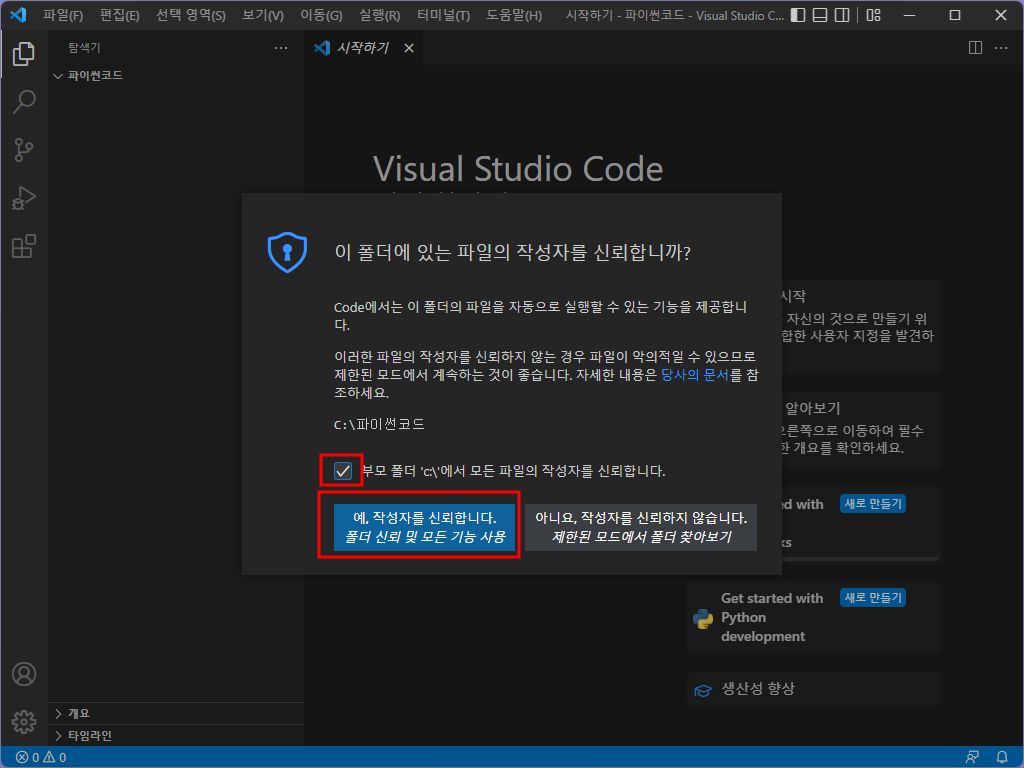
Task: Click the Python logo in walkthrough card
Action: point(703,618)
